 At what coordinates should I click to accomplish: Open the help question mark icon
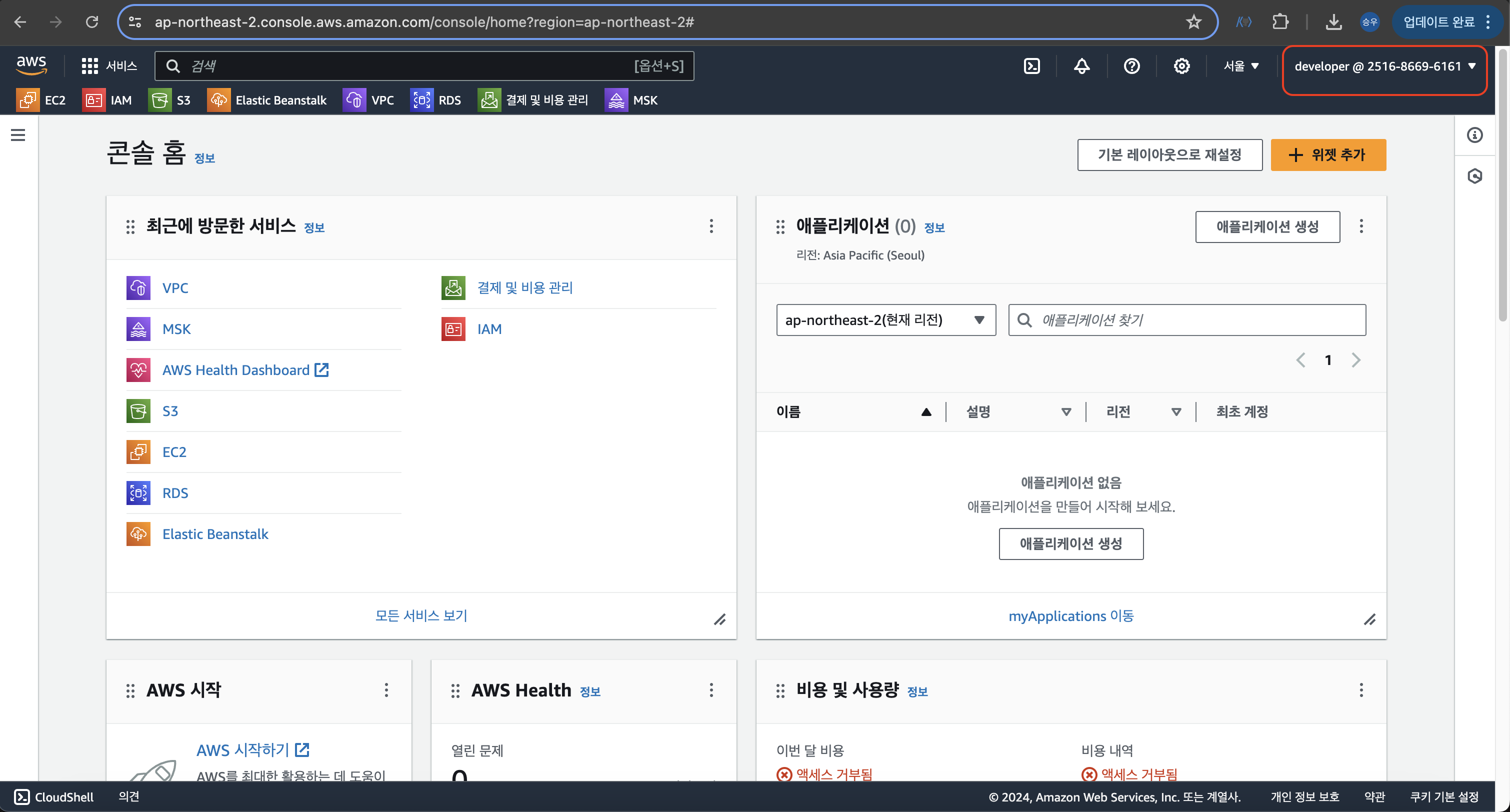point(1131,65)
